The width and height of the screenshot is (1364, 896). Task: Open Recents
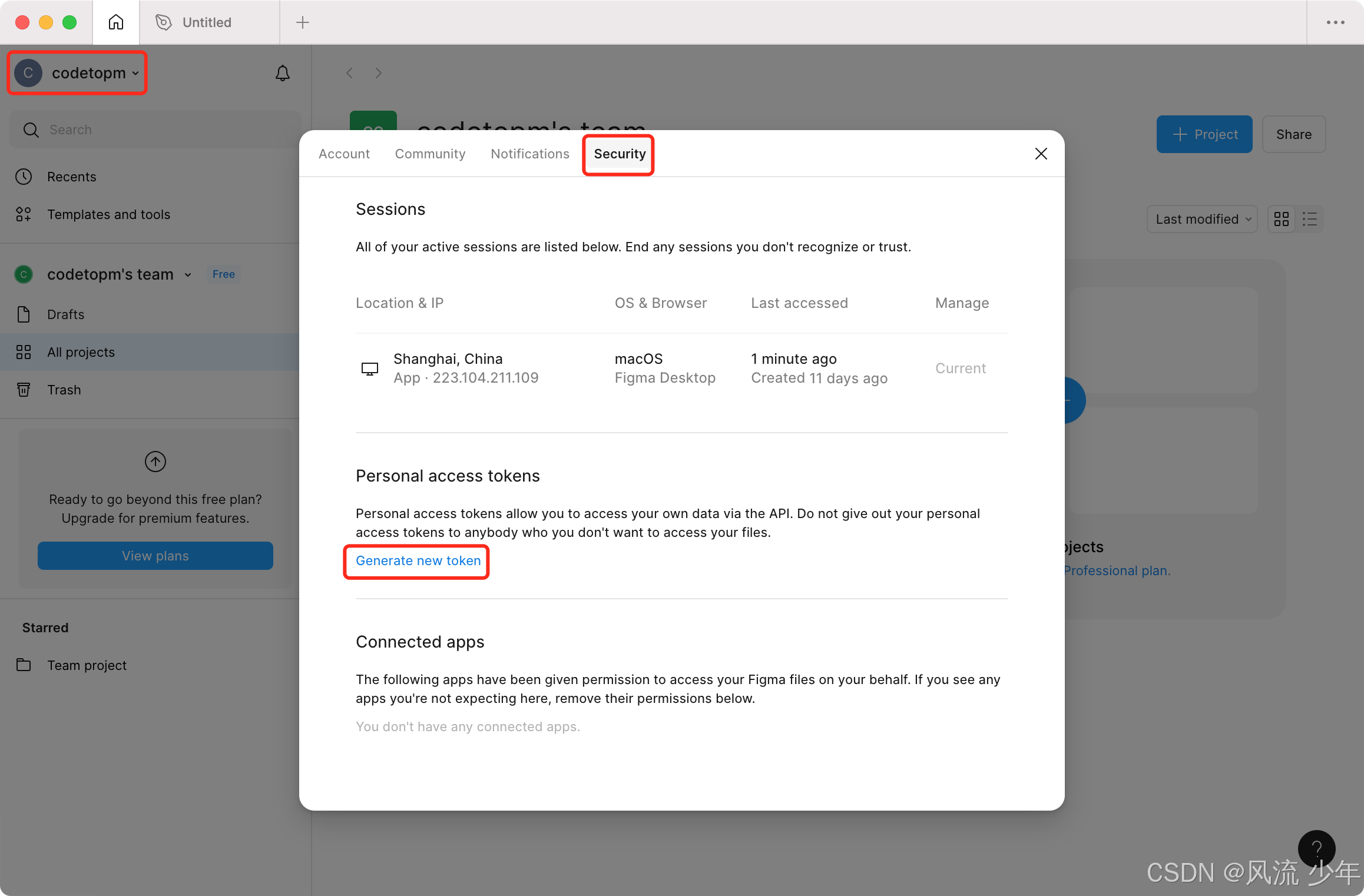click(71, 177)
